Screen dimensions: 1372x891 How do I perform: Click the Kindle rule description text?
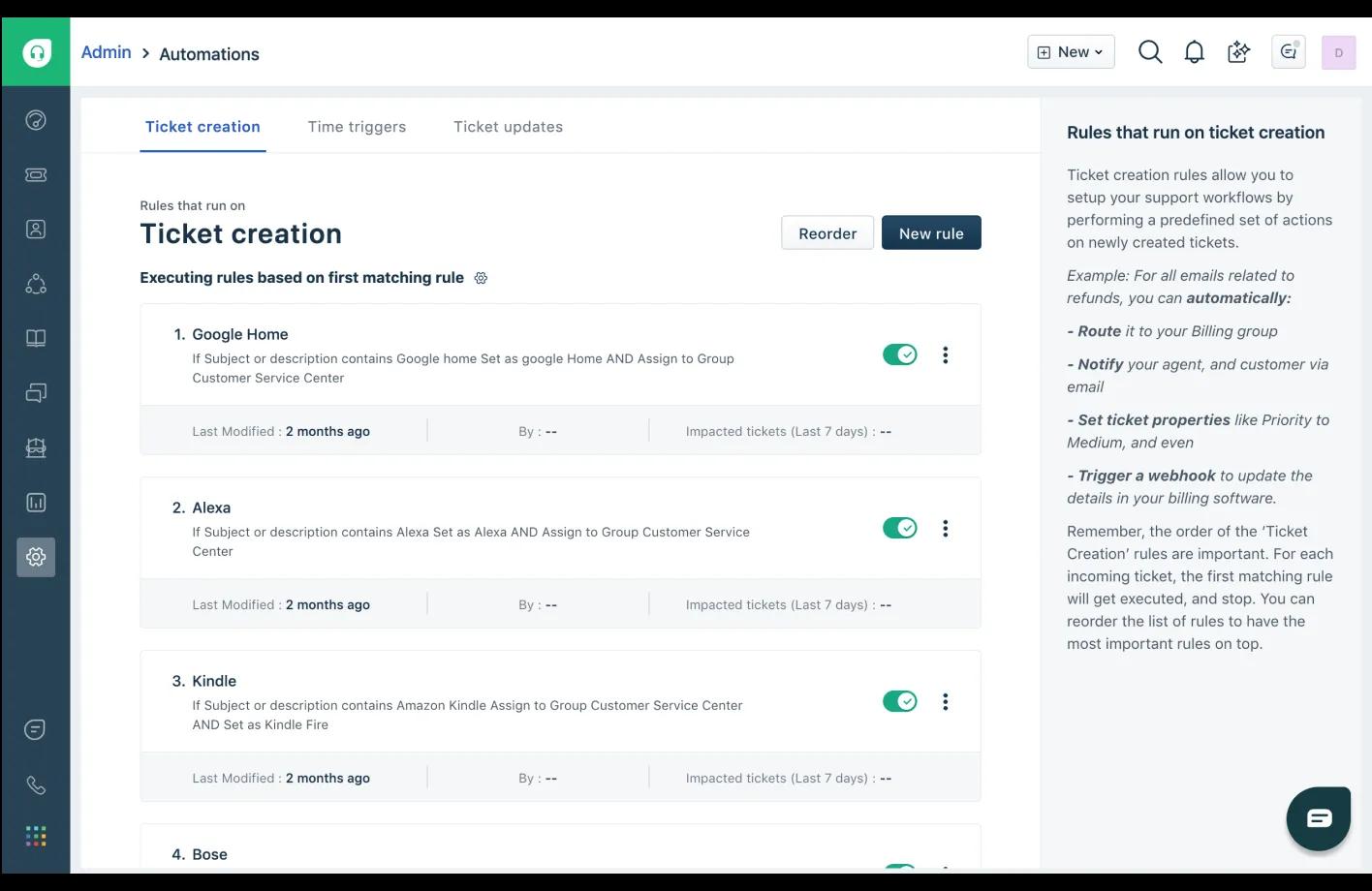coord(467,715)
